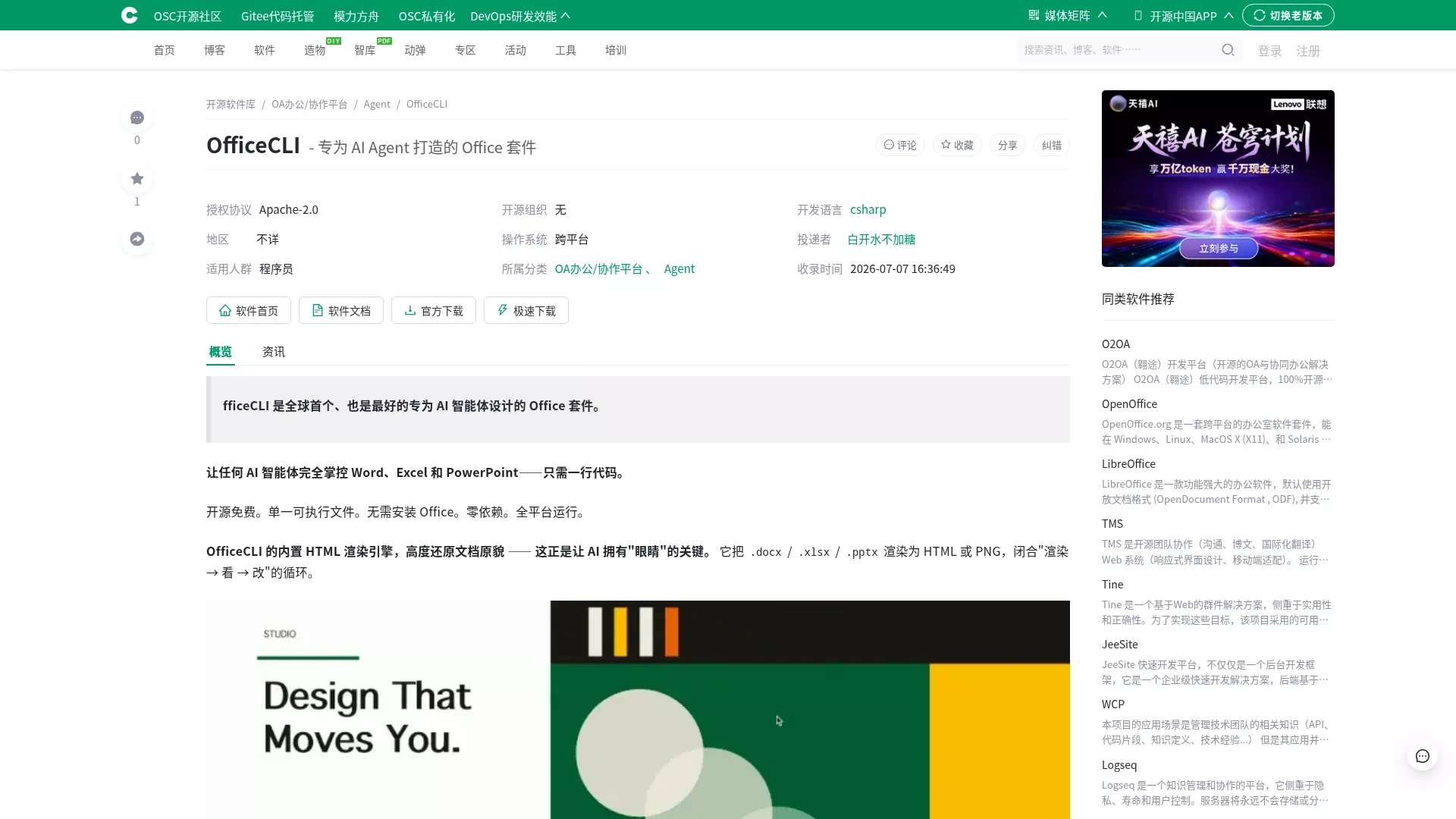The width and height of the screenshot is (1456, 819).
Task: Open 培训 in navigation menu
Action: tap(616, 50)
